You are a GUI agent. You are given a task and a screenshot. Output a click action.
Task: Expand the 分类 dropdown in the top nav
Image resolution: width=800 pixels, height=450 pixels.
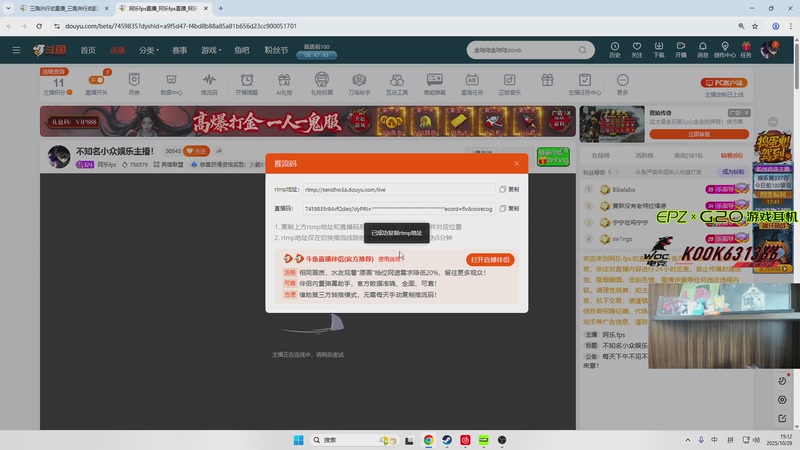pos(149,50)
